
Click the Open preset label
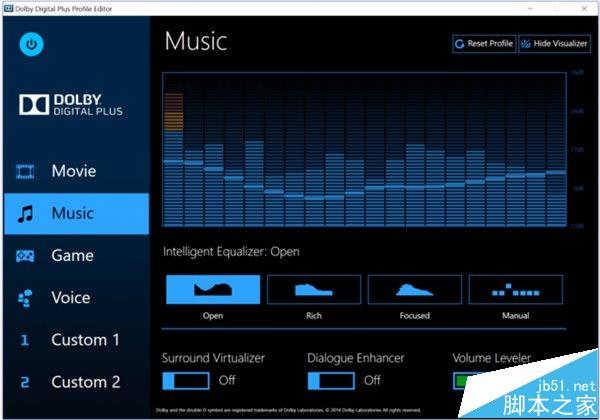click(x=213, y=316)
